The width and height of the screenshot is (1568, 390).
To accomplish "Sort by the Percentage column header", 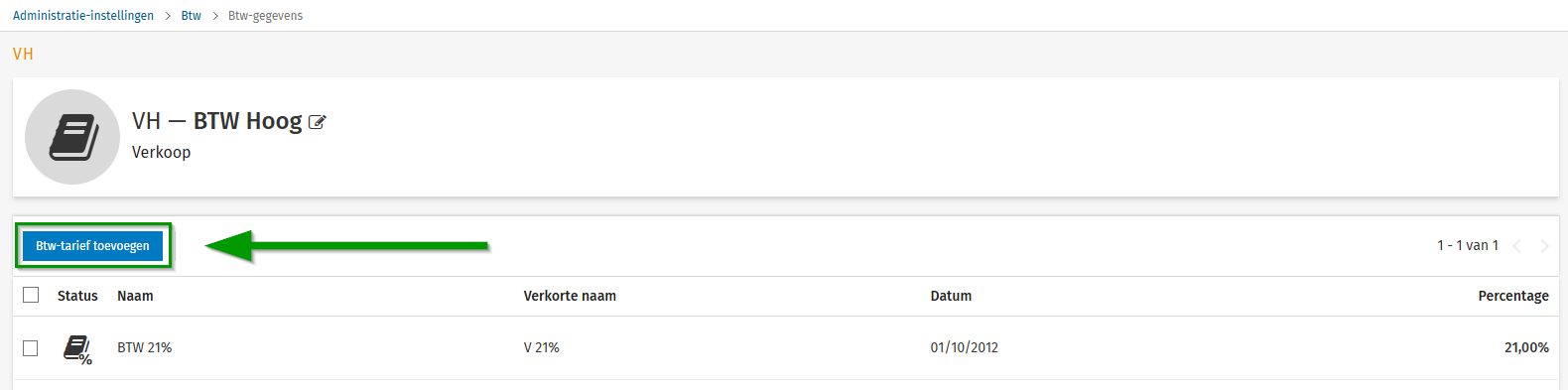I will click(1512, 296).
